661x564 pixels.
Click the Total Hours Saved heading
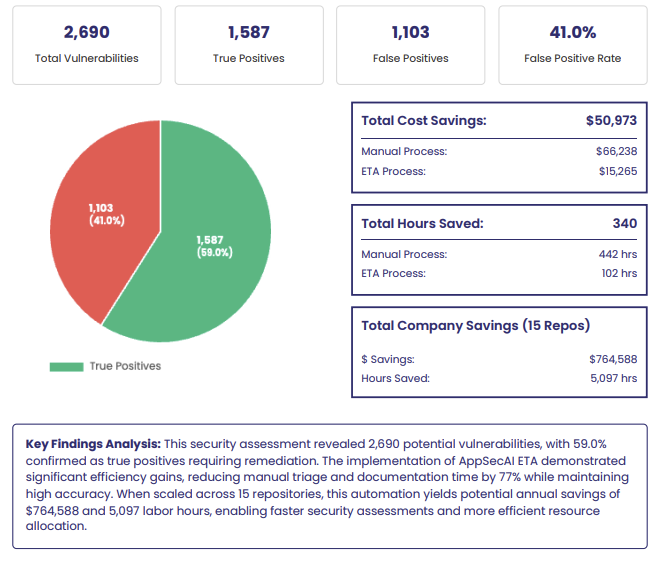tap(422, 223)
